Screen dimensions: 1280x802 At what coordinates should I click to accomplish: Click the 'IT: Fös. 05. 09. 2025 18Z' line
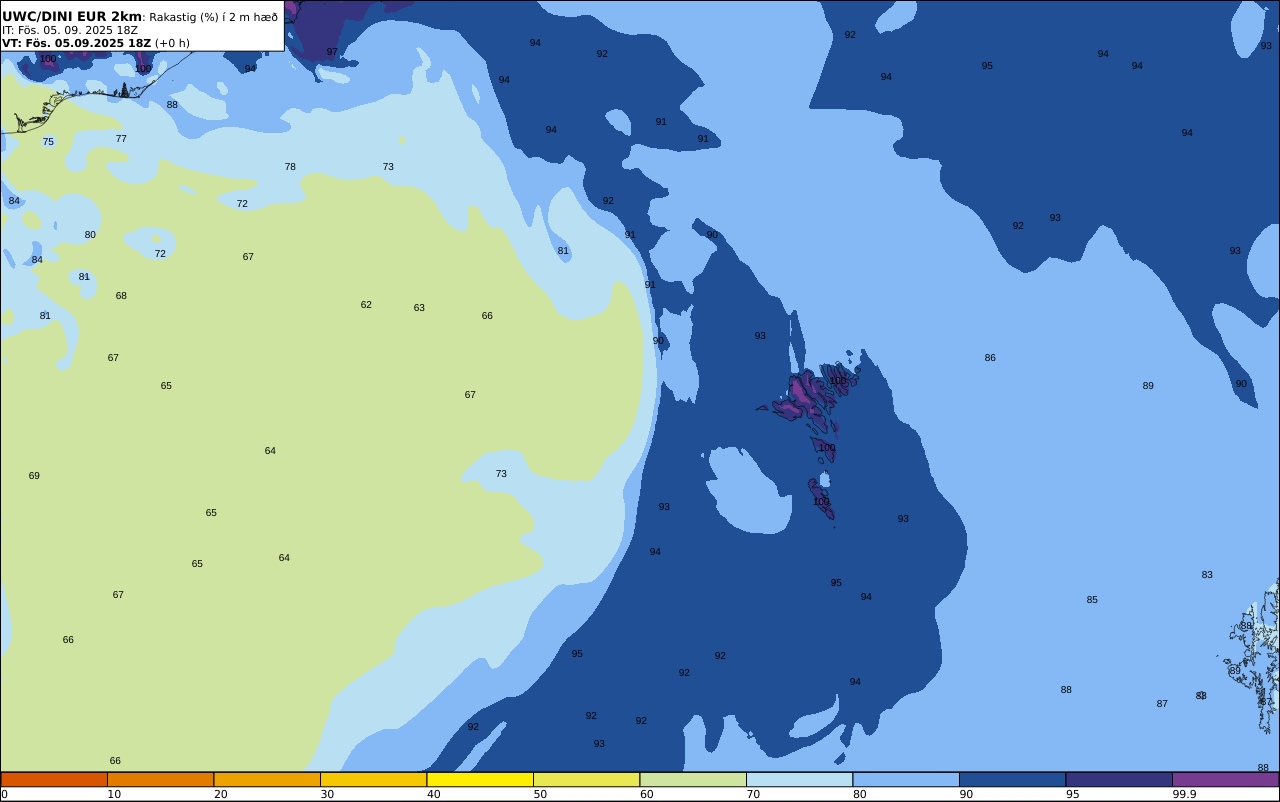click(x=70, y=30)
